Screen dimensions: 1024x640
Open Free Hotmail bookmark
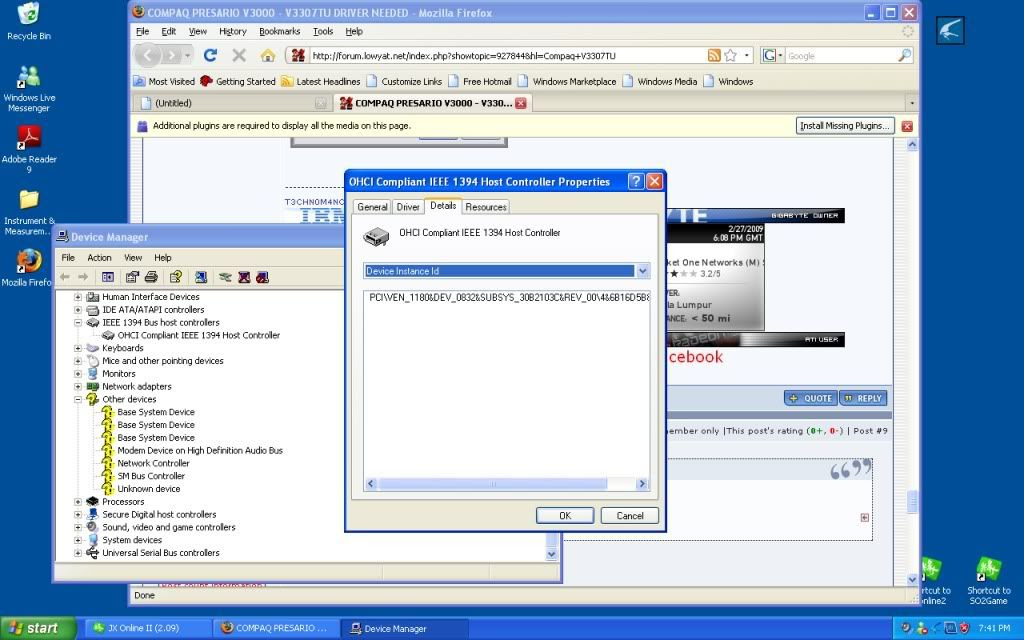(x=480, y=82)
